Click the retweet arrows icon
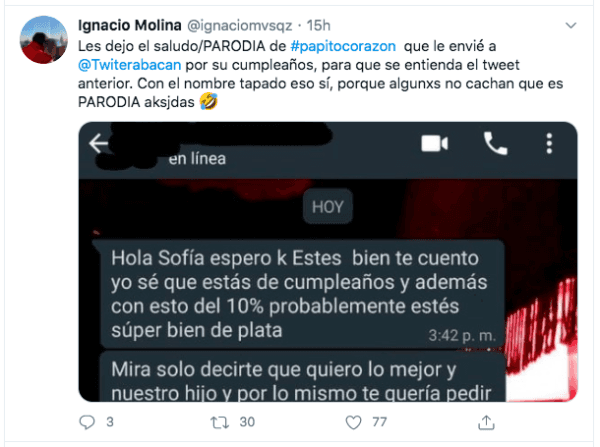Screen dimensions: 600x447 click(x=220, y=423)
